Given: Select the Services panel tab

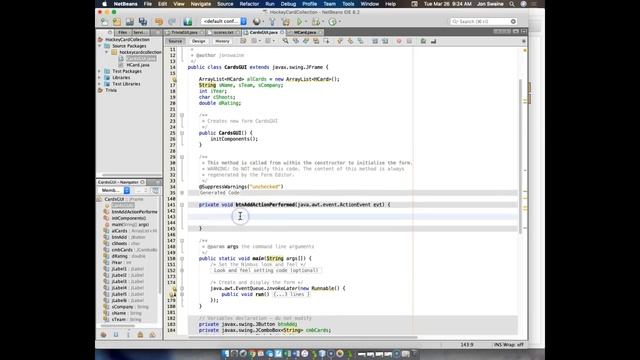Looking at the screenshot, I should coord(139,32).
